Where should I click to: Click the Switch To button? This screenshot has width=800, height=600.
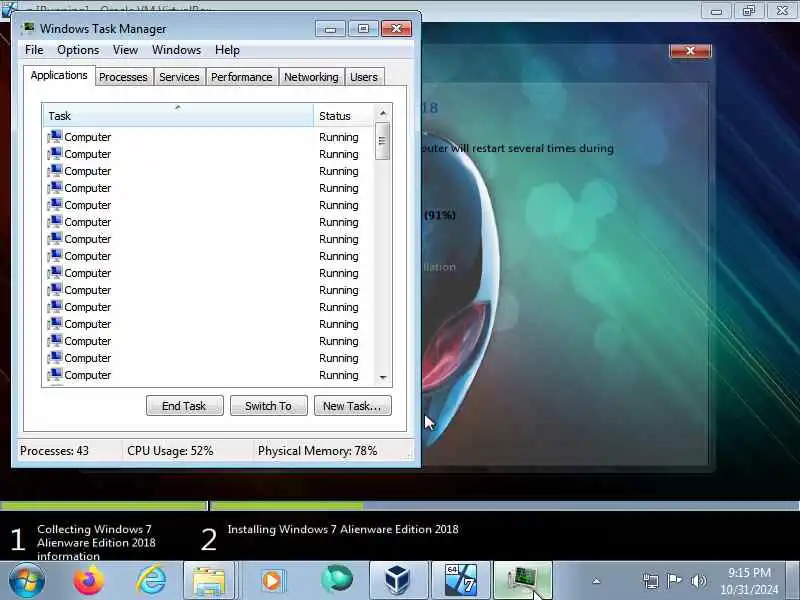268,406
